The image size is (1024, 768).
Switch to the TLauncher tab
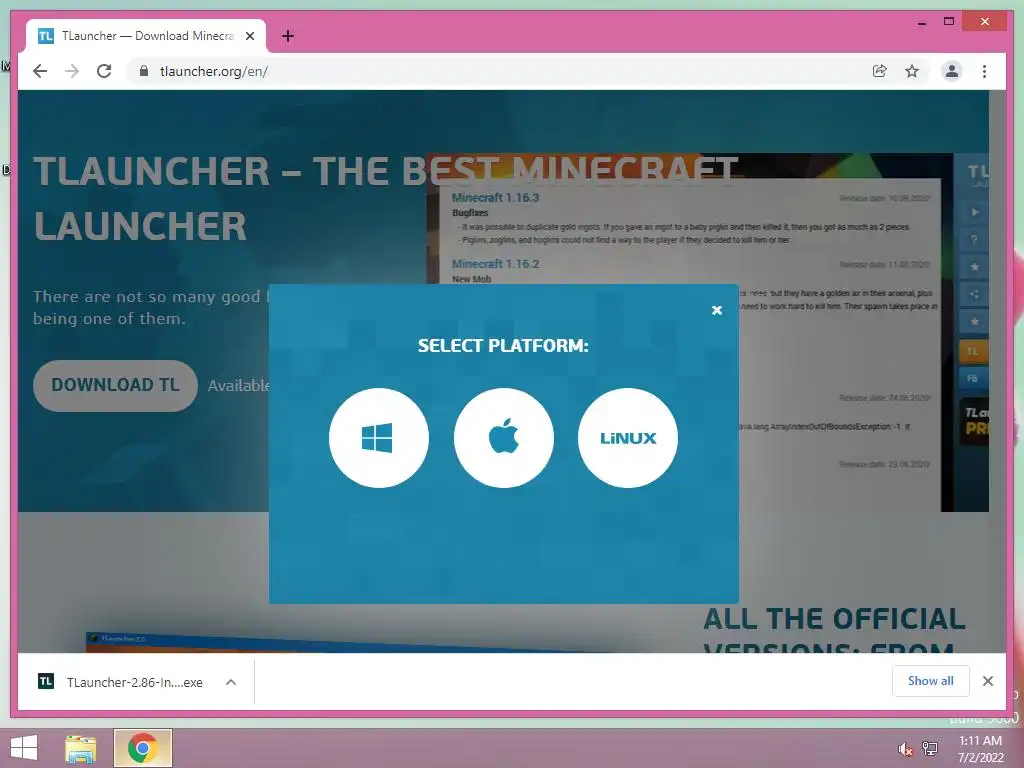(146, 36)
